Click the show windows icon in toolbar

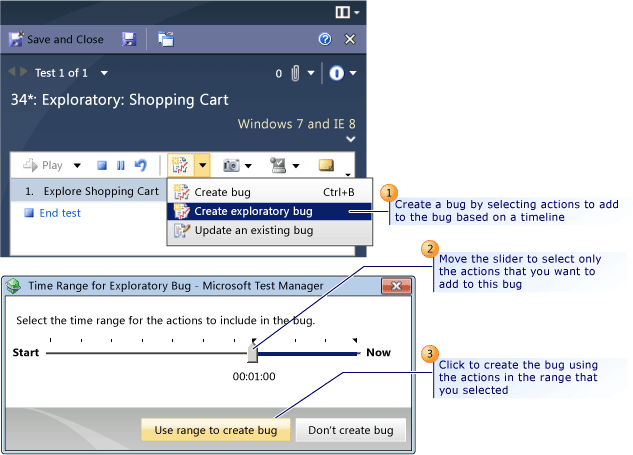coord(166,39)
